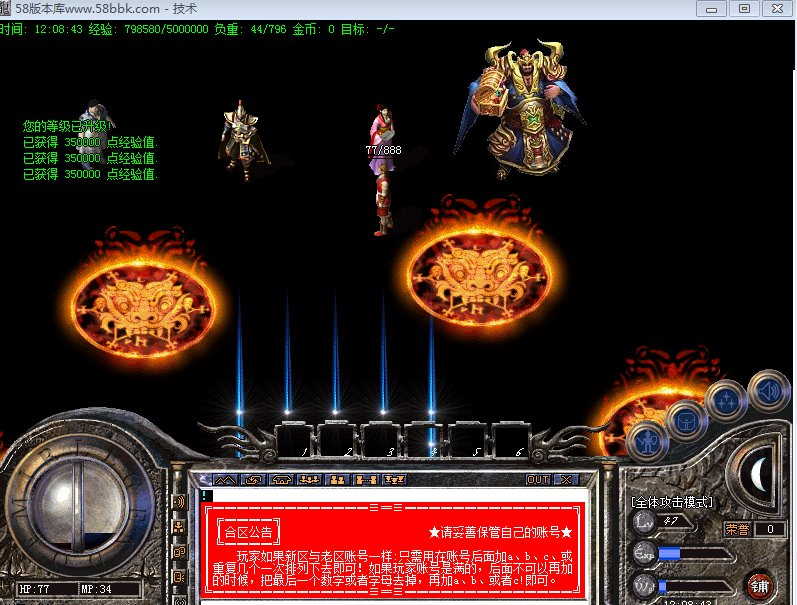
Task: Toggle the group chat icon in chat sidebar
Action: [179, 528]
